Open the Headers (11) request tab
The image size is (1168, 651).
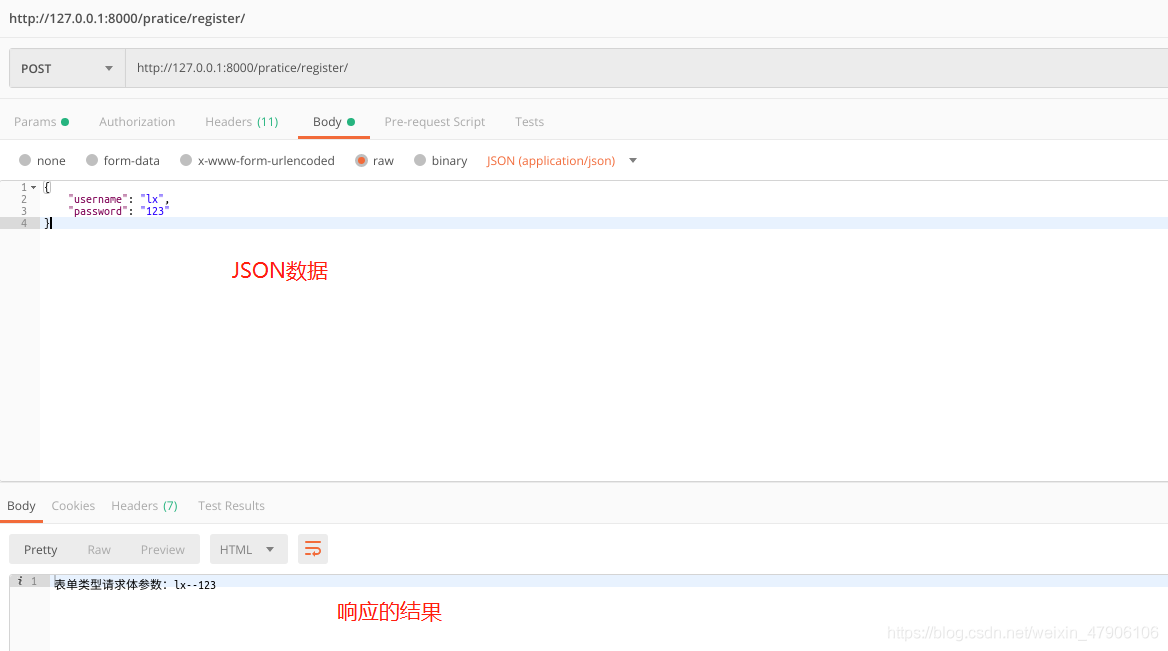(241, 121)
